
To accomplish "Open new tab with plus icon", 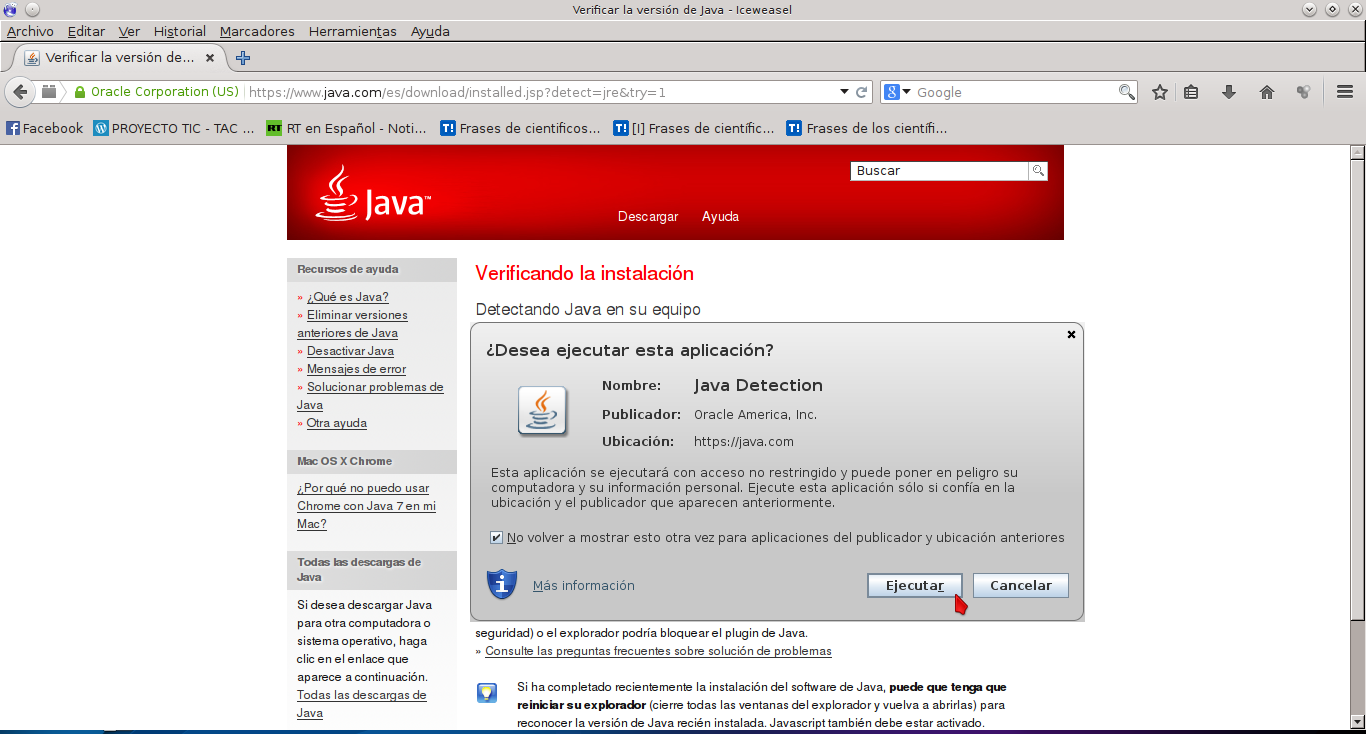I will 243,58.
